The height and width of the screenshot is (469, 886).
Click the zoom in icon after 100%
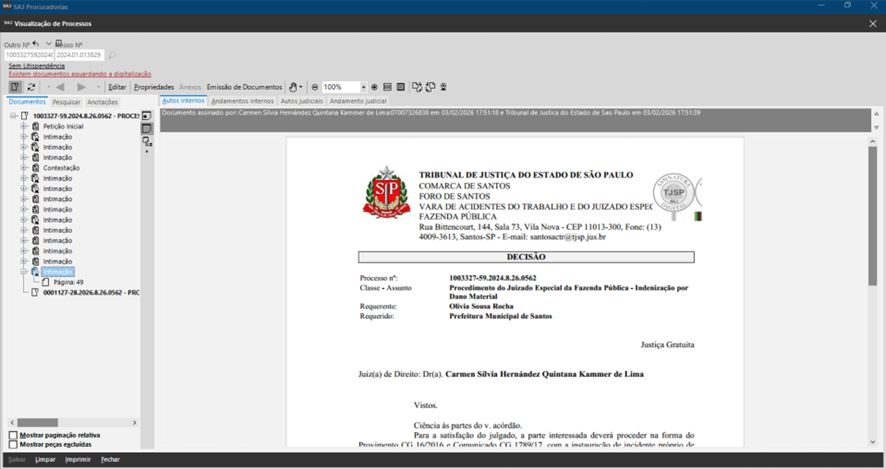point(375,87)
